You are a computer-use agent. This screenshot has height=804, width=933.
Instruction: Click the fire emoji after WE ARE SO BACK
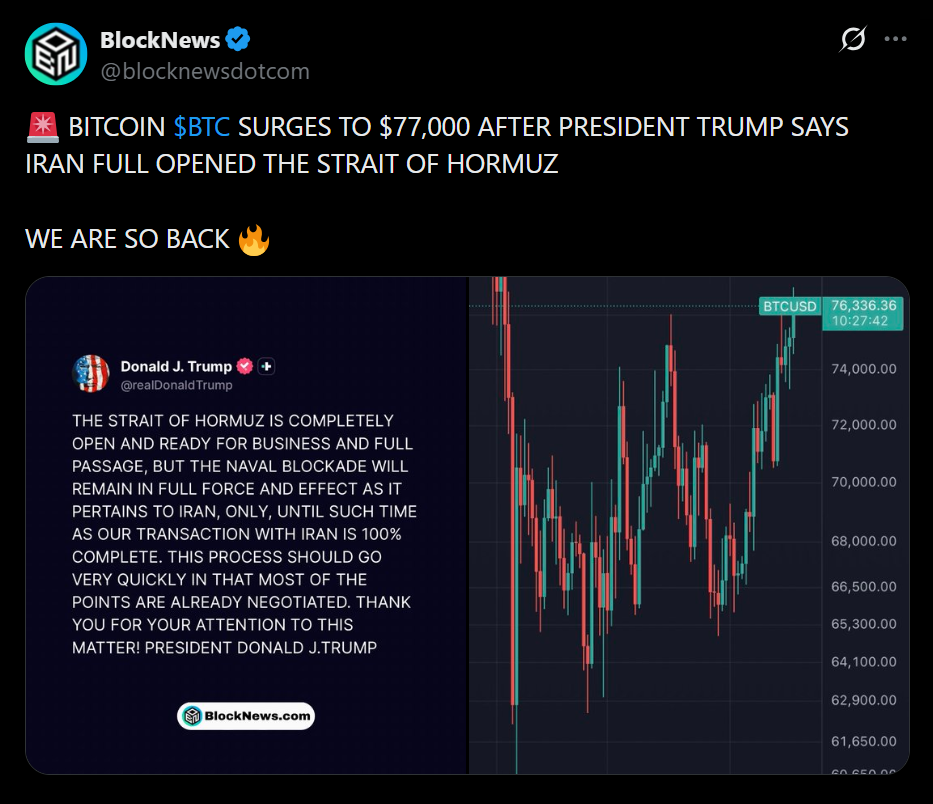[x=255, y=239]
